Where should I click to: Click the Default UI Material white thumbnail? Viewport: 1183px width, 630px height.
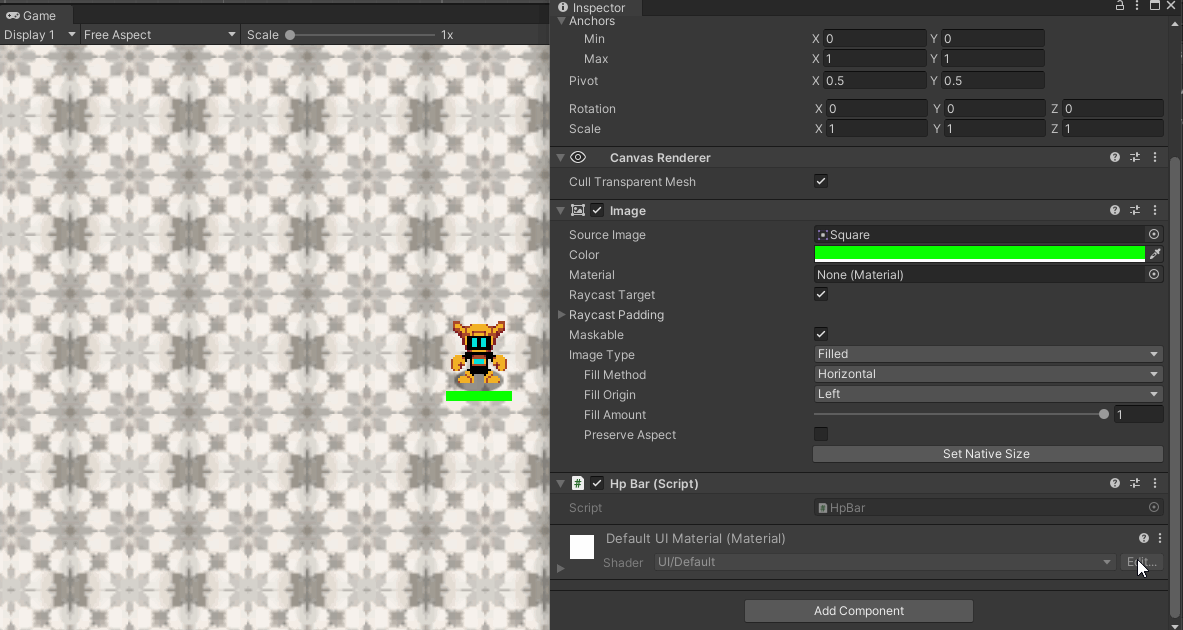tap(582, 547)
